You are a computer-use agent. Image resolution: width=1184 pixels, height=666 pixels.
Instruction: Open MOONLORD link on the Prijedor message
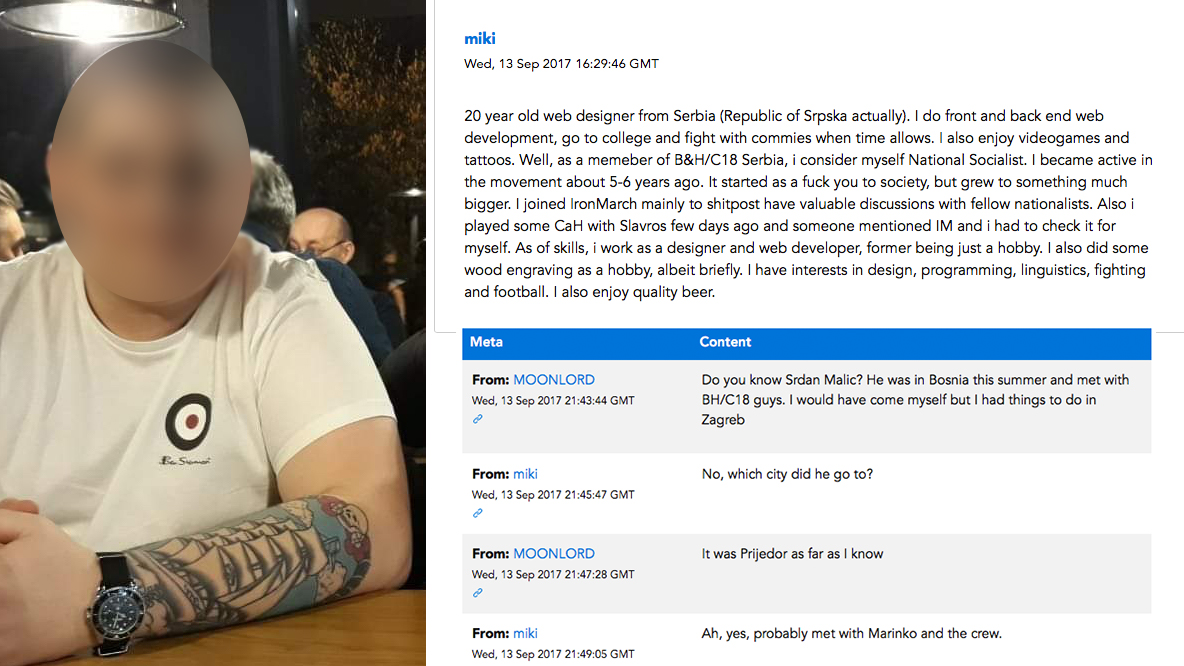pyautogui.click(x=554, y=554)
